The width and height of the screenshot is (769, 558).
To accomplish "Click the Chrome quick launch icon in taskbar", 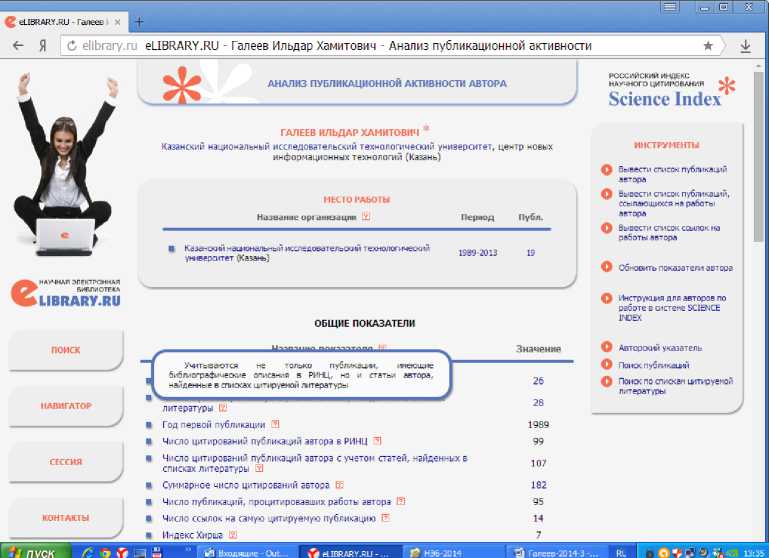I will coord(104,553).
